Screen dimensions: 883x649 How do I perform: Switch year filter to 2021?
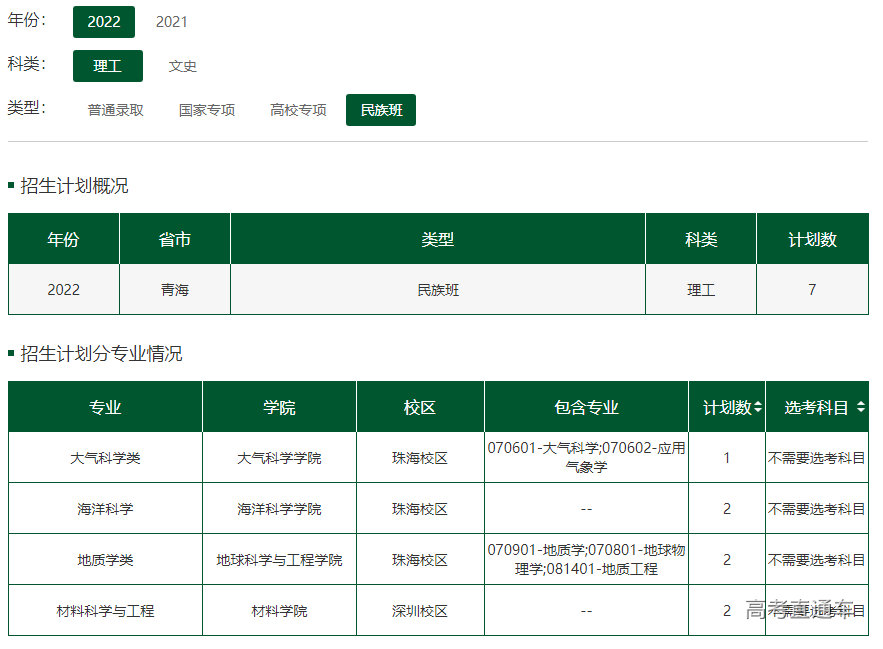[x=171, y=22]
